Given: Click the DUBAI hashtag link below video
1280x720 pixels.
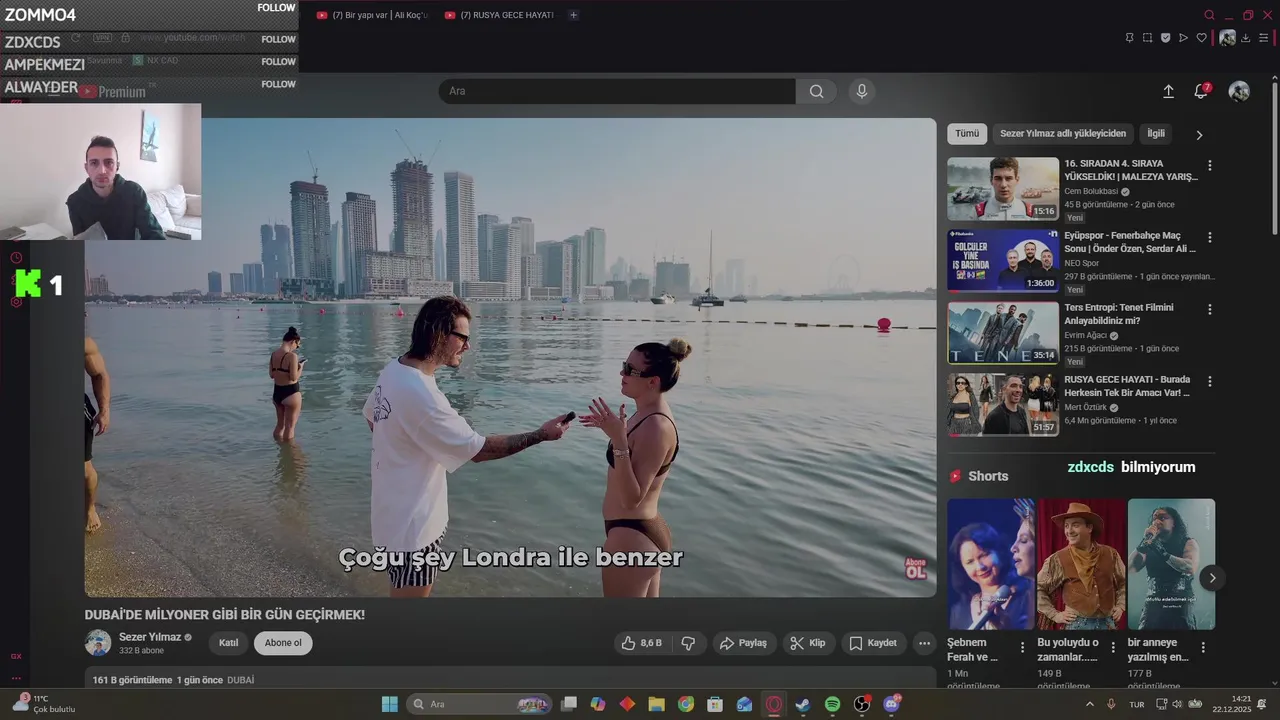Looking at the screenshot, I should click(240, 680).
